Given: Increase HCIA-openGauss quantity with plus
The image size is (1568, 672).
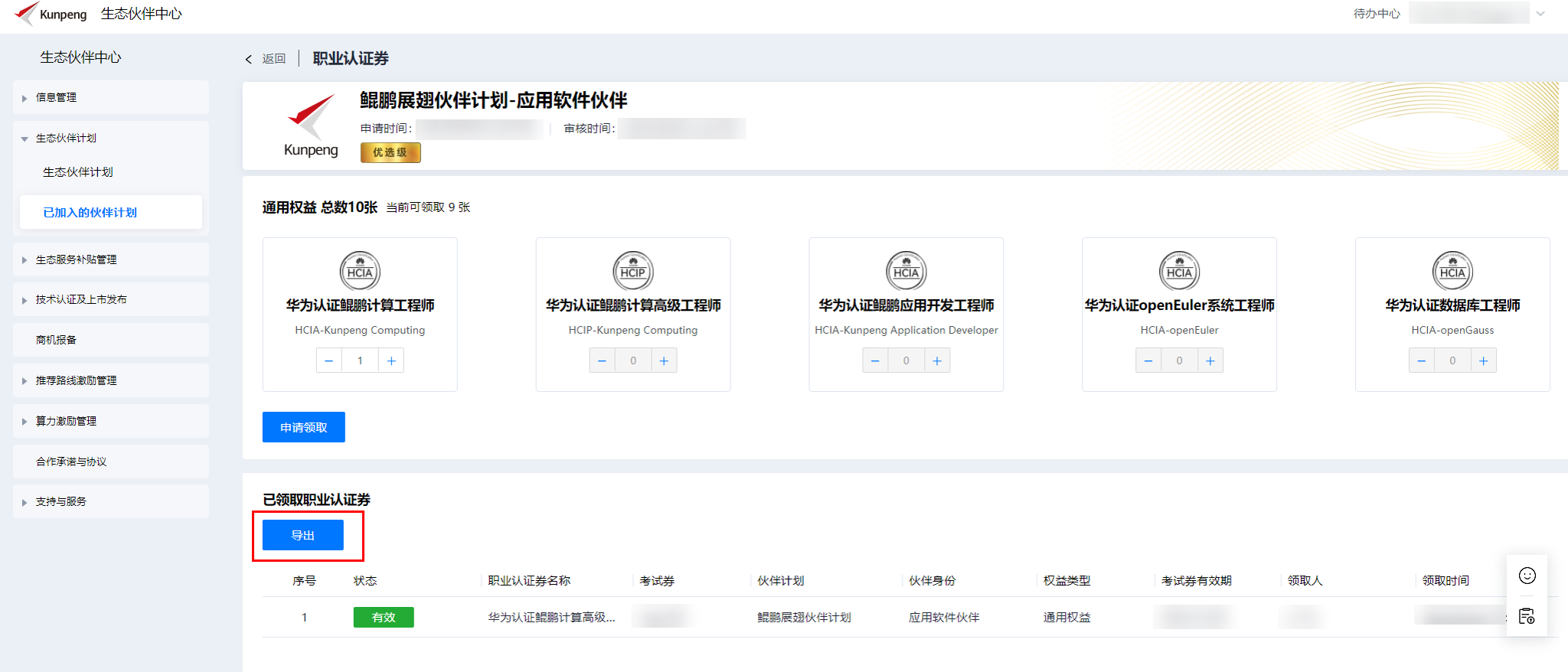Looking at the screenshot, I should coord(1484,360).
